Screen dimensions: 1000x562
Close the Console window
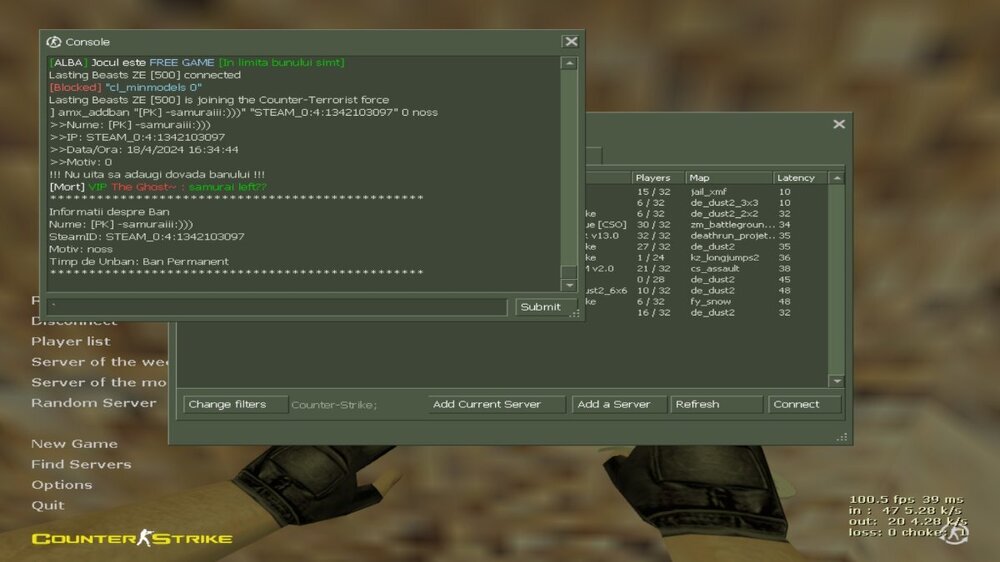pyautogui.click(x=570, y=42)
